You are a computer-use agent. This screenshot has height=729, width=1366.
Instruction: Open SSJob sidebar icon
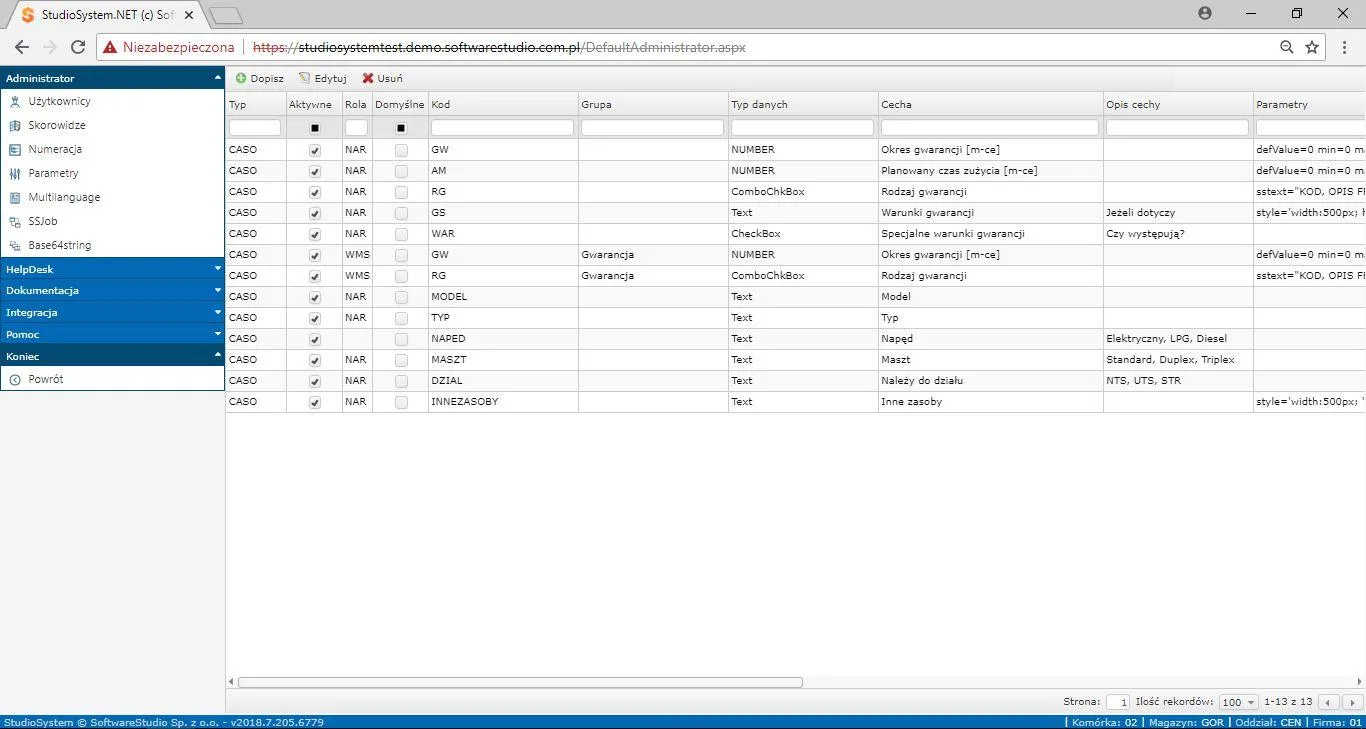coord(15,221)
